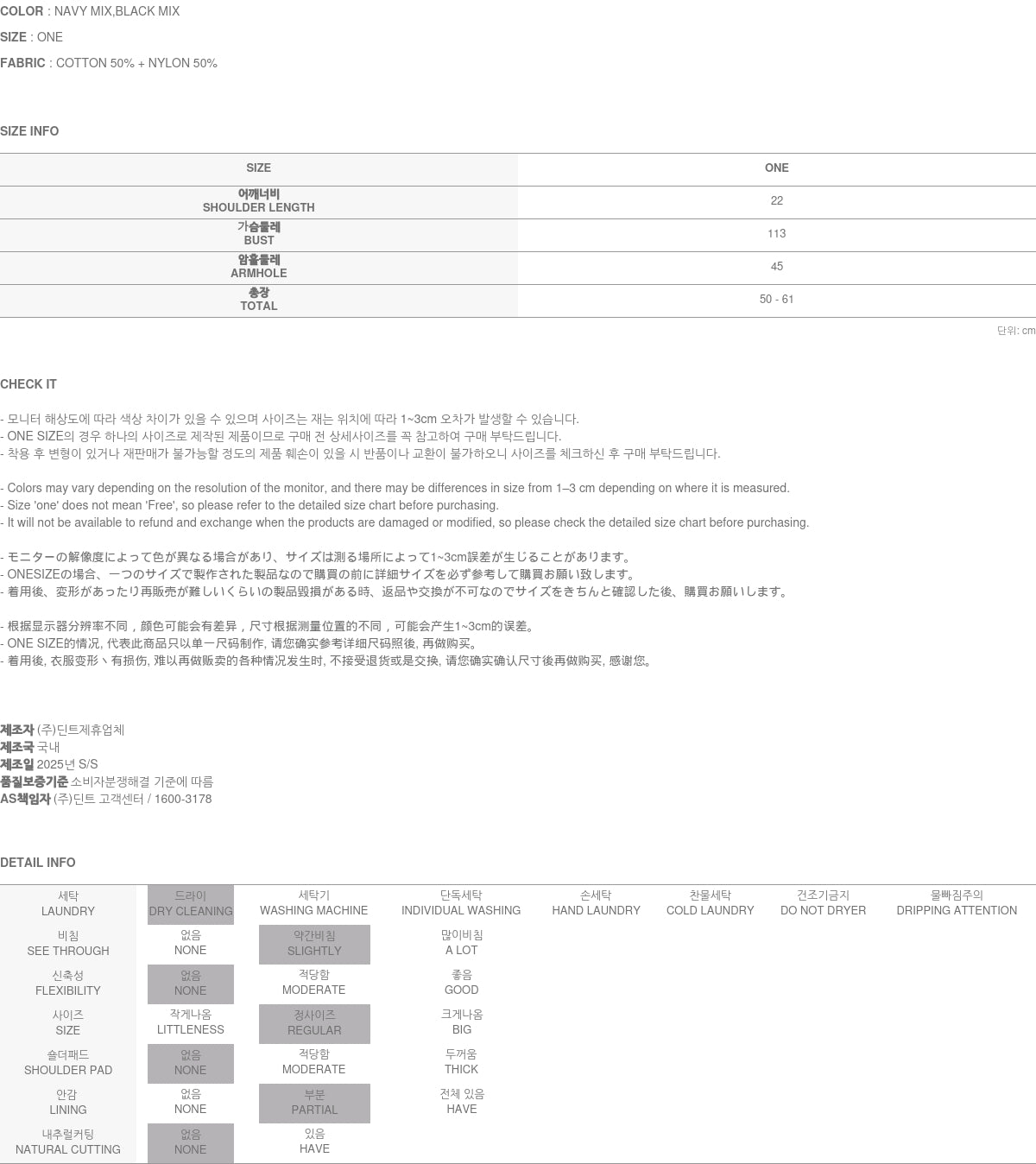Select the HAND LAUNDRY option
Image resolution: width=1036 pixels, height=1164 pixels.
click(596, 903)
